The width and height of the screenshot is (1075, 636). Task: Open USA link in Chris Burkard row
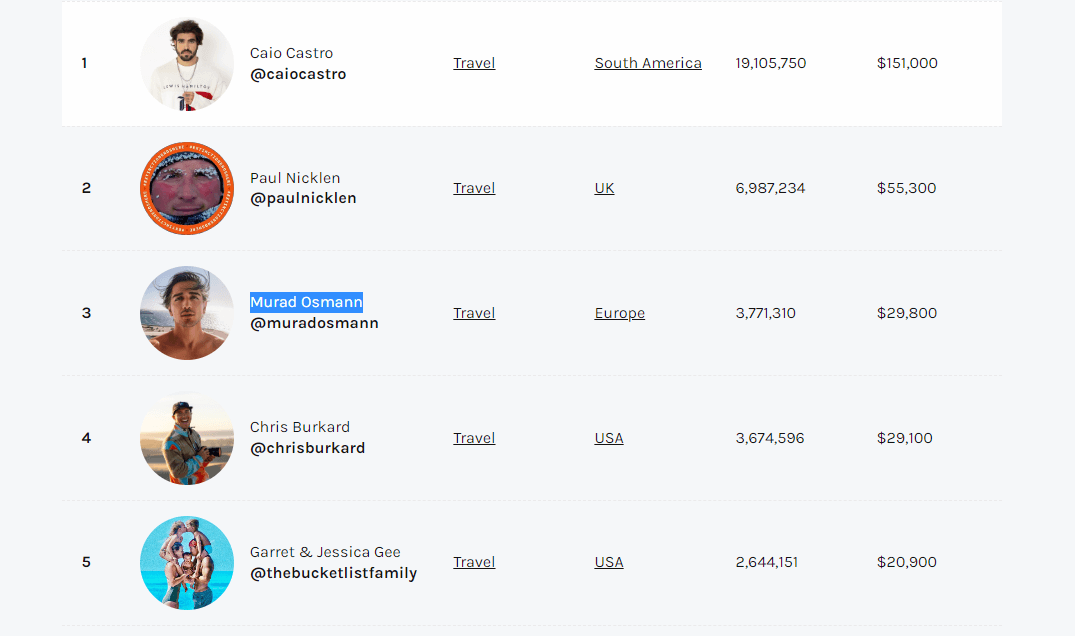click(608, 438)
